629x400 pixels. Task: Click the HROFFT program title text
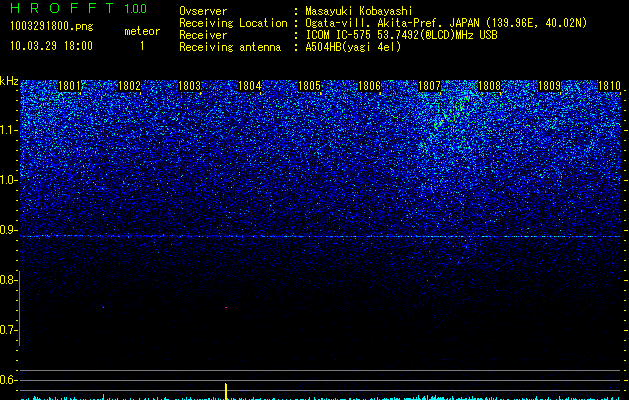click(63, 8)
